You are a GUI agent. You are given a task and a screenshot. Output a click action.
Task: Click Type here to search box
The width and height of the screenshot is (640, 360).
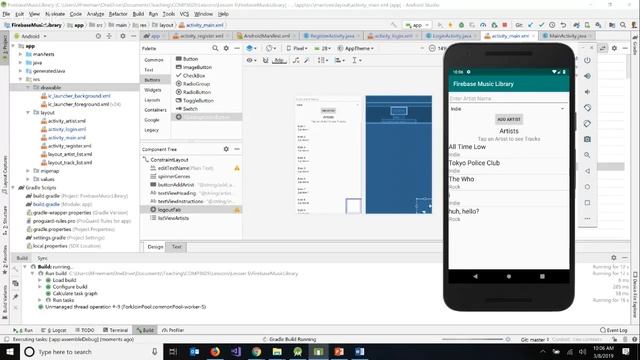coord(91,351)
